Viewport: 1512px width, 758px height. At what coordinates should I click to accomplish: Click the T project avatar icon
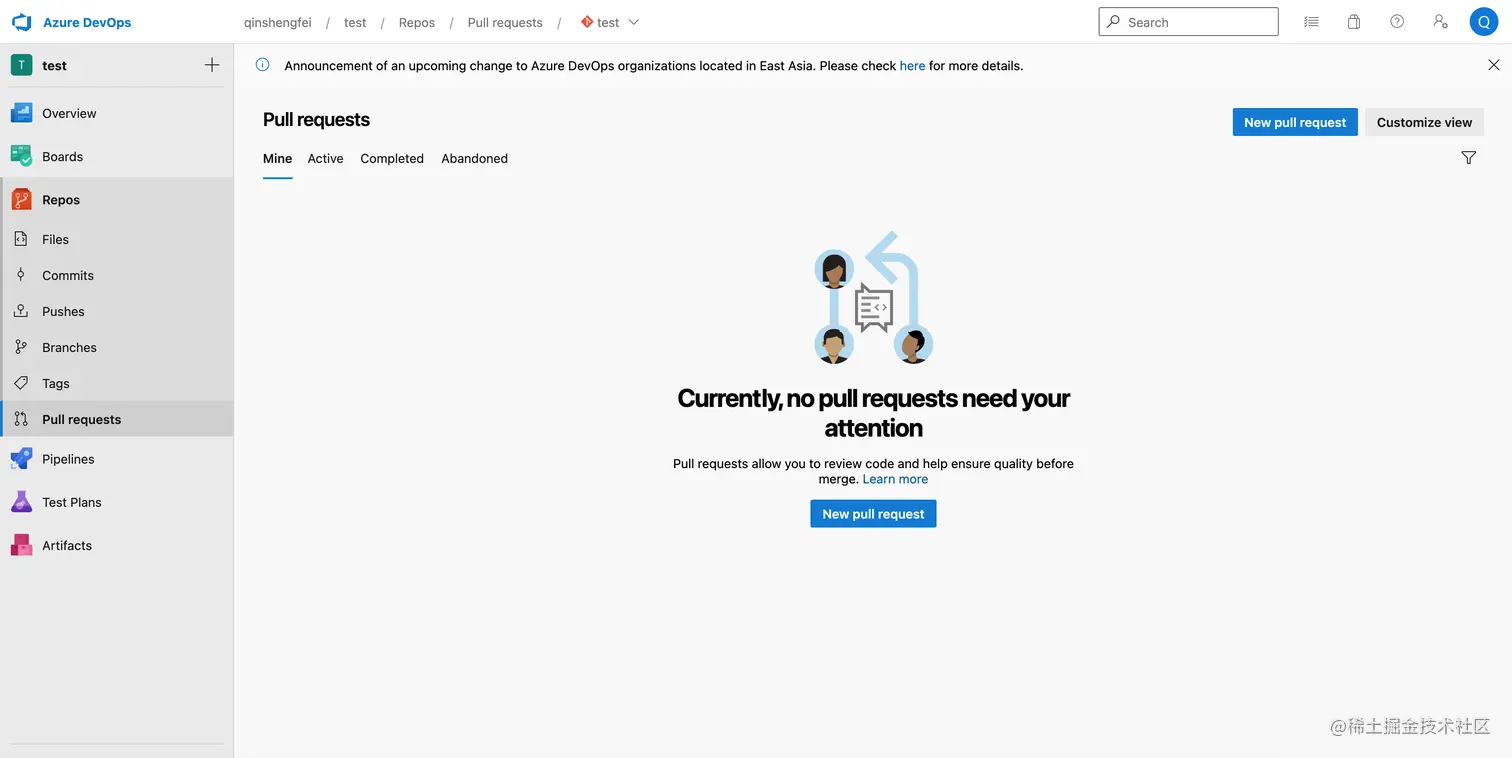tap(21, 65)
